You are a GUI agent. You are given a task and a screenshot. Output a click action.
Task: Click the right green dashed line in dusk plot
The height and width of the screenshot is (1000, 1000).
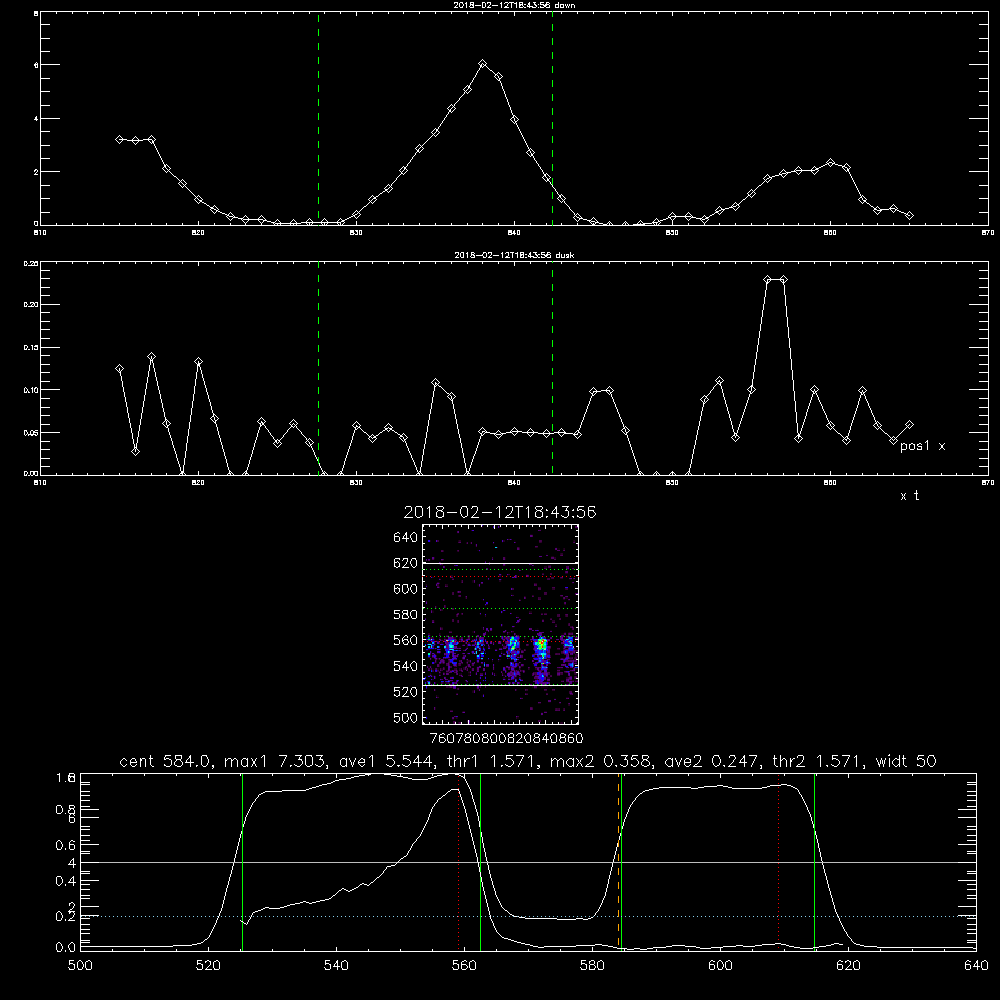click(552, 368)
